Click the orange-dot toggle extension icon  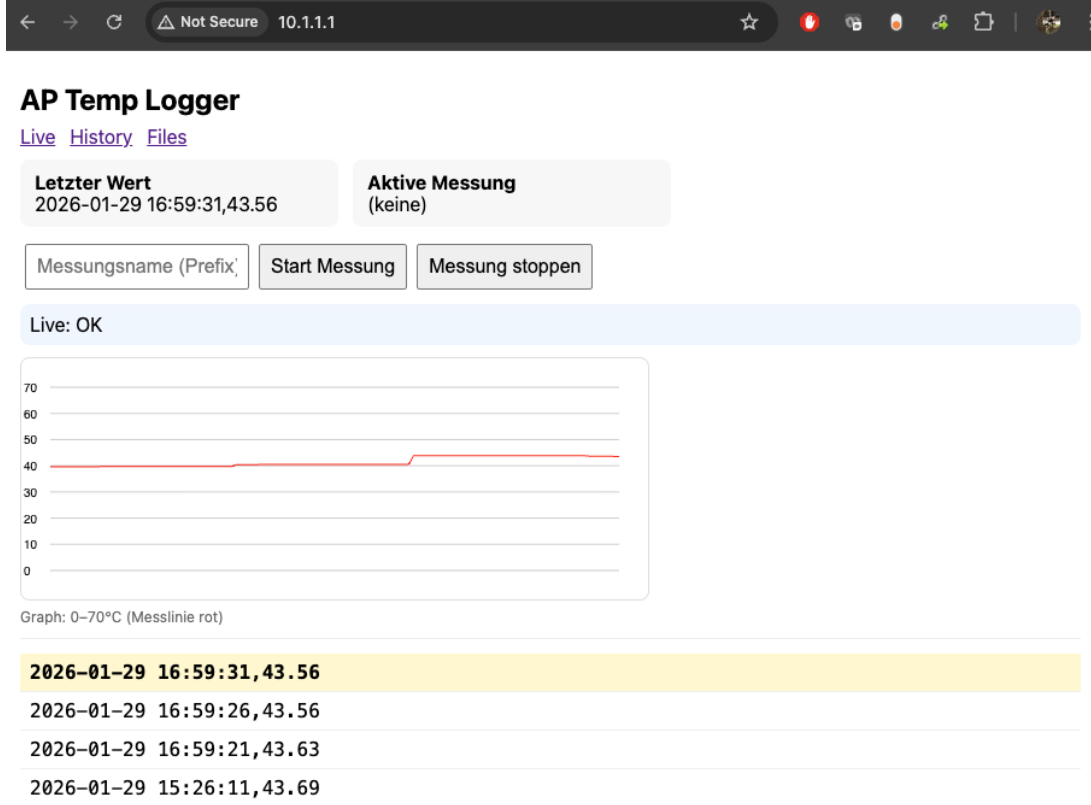(897, 23)
